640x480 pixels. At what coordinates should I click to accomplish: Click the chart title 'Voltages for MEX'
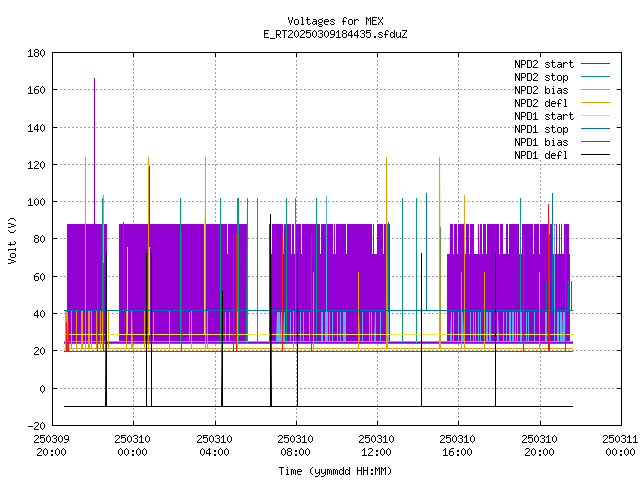tap(335, 21)
